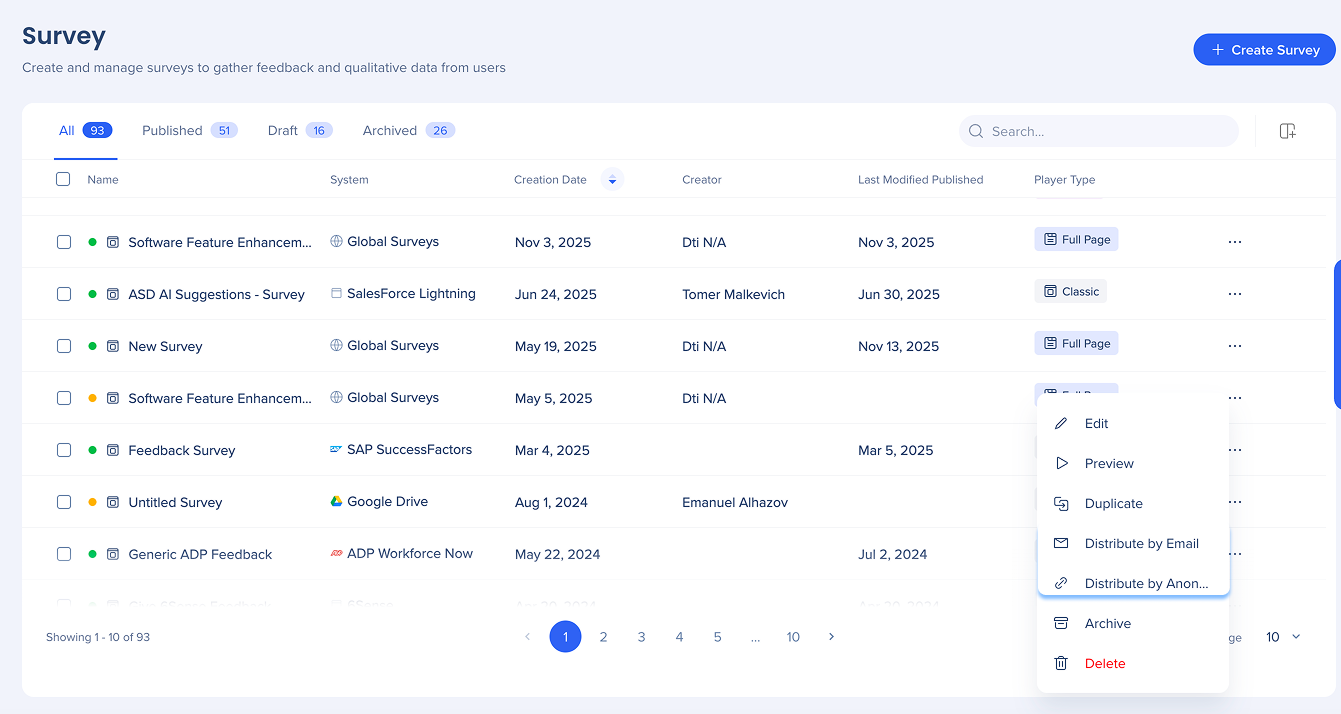Tick the checkbox for New Survey row
The width and height of the screenshot is (1341, 714).
(64, 346)
